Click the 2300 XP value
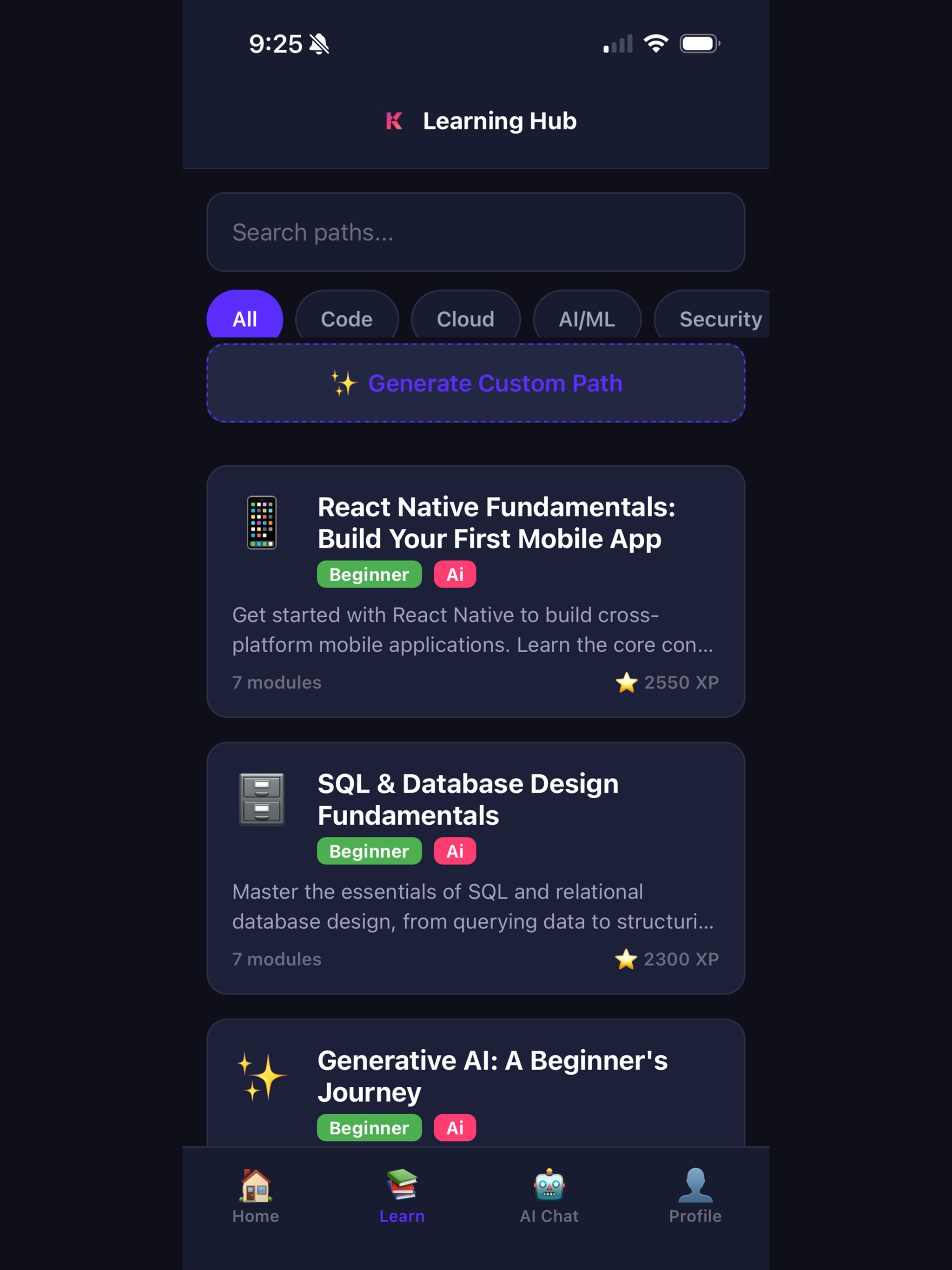 click(x=681, y=959)
